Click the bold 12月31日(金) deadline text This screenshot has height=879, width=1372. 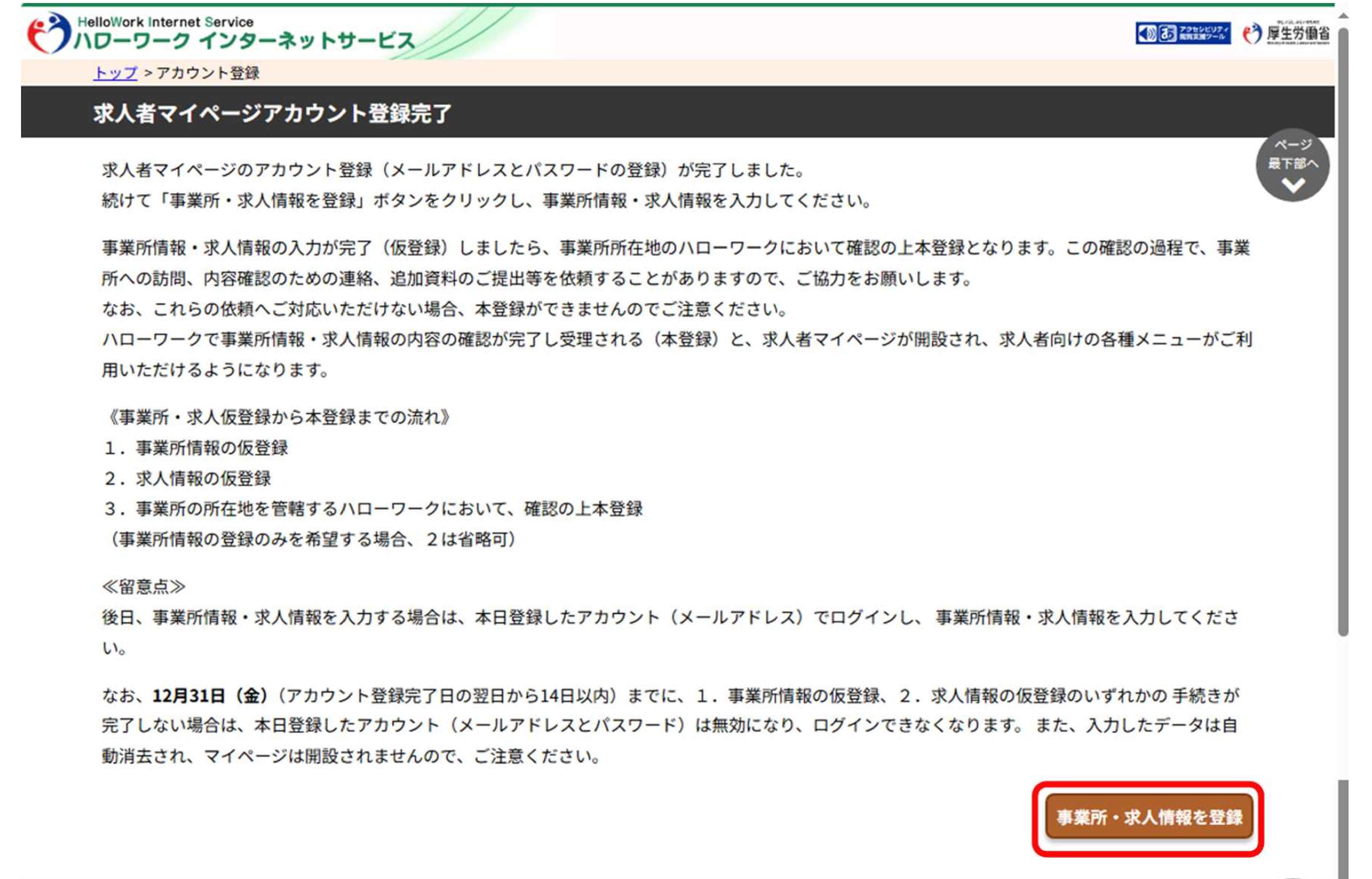[209, 696]
